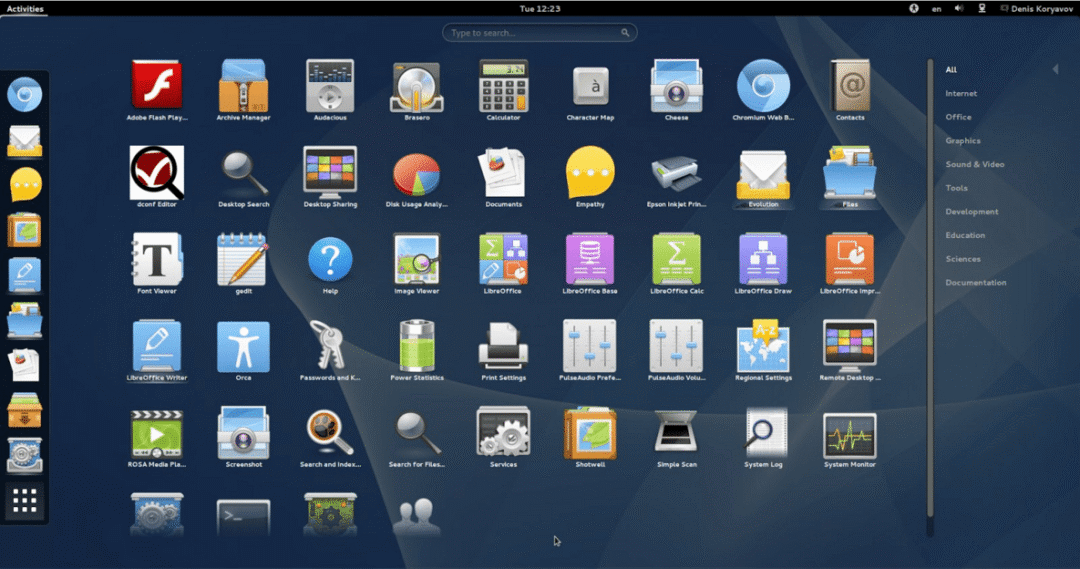Open Services configuration
The height and width of the screenshot is (569, 1080).
[x=503, y=437]
